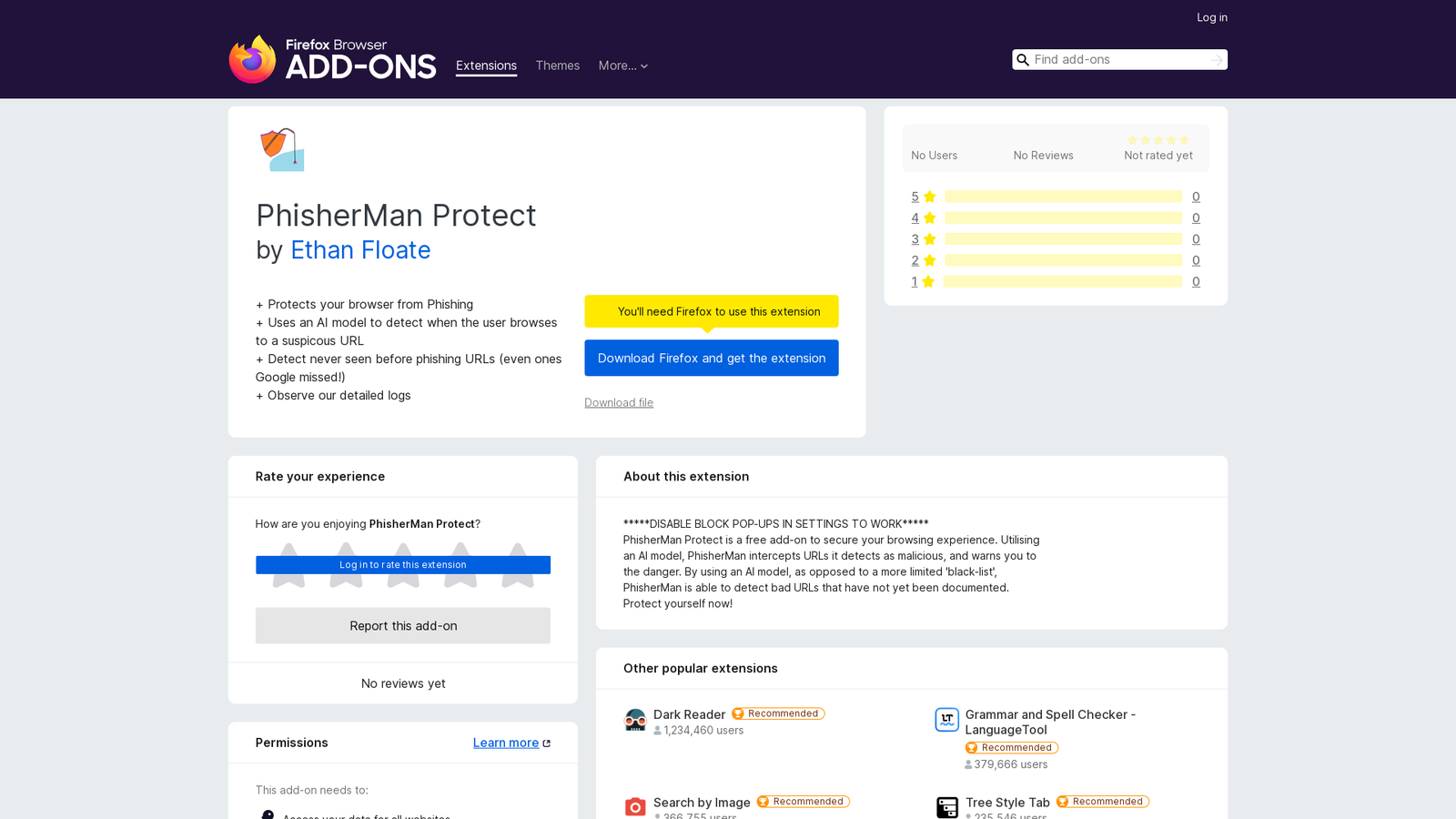
Task: Click the 1-star rating bar
Action: click(x=1063, y=281)
